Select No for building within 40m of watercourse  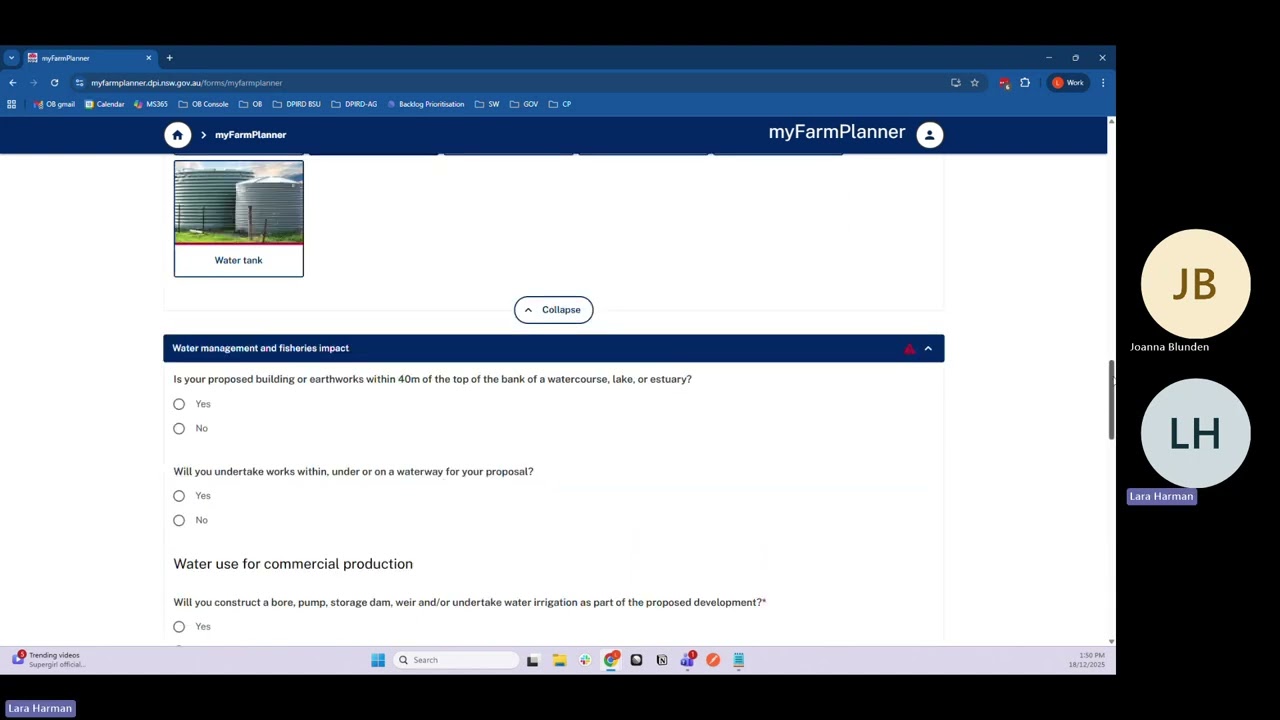(x=179, y=428)
